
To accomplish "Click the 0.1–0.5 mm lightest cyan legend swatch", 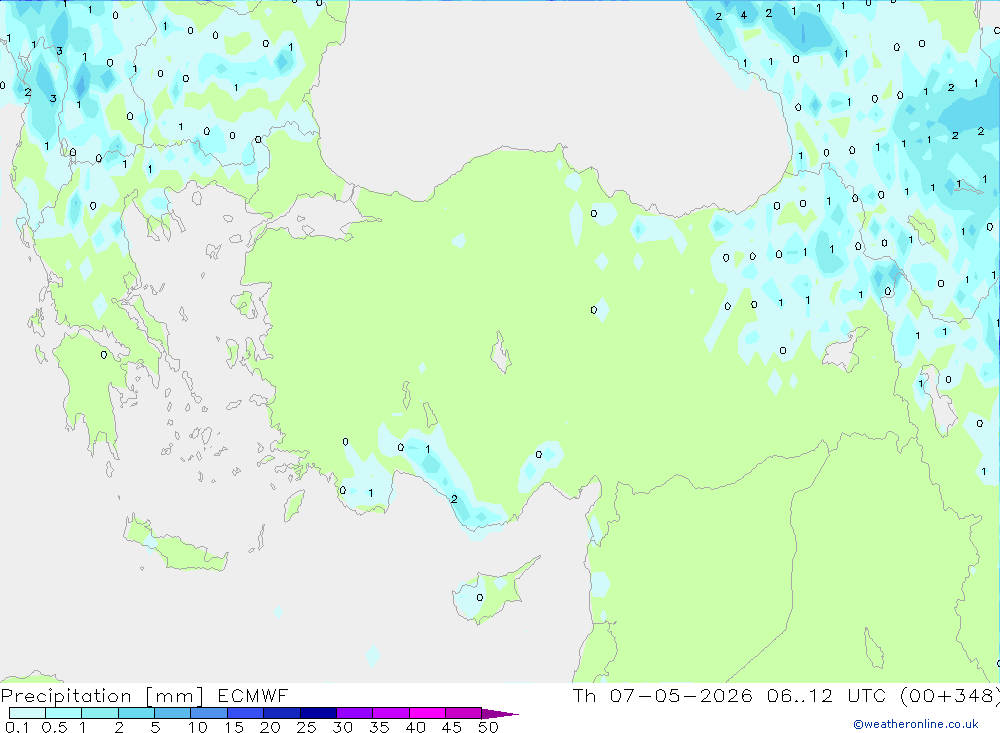I will point(27,713).
